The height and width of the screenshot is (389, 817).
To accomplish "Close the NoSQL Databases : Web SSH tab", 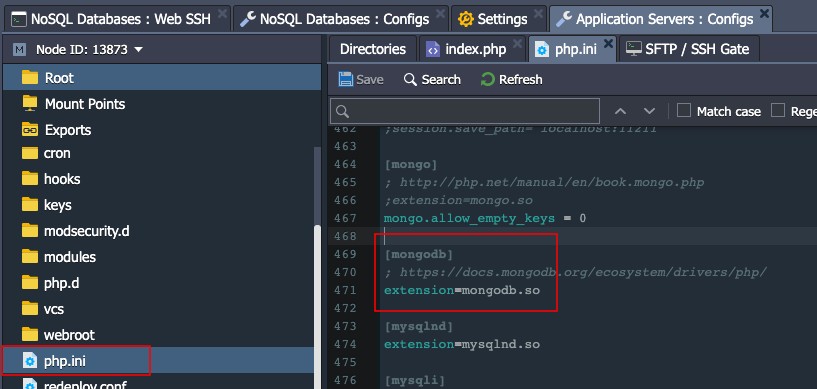I will [222, 14].
